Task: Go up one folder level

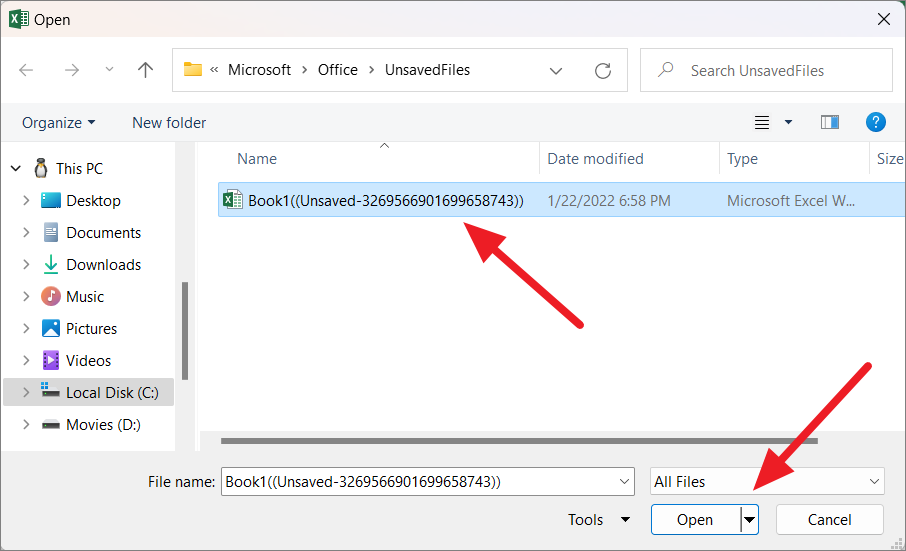Action: coord(146,70)
